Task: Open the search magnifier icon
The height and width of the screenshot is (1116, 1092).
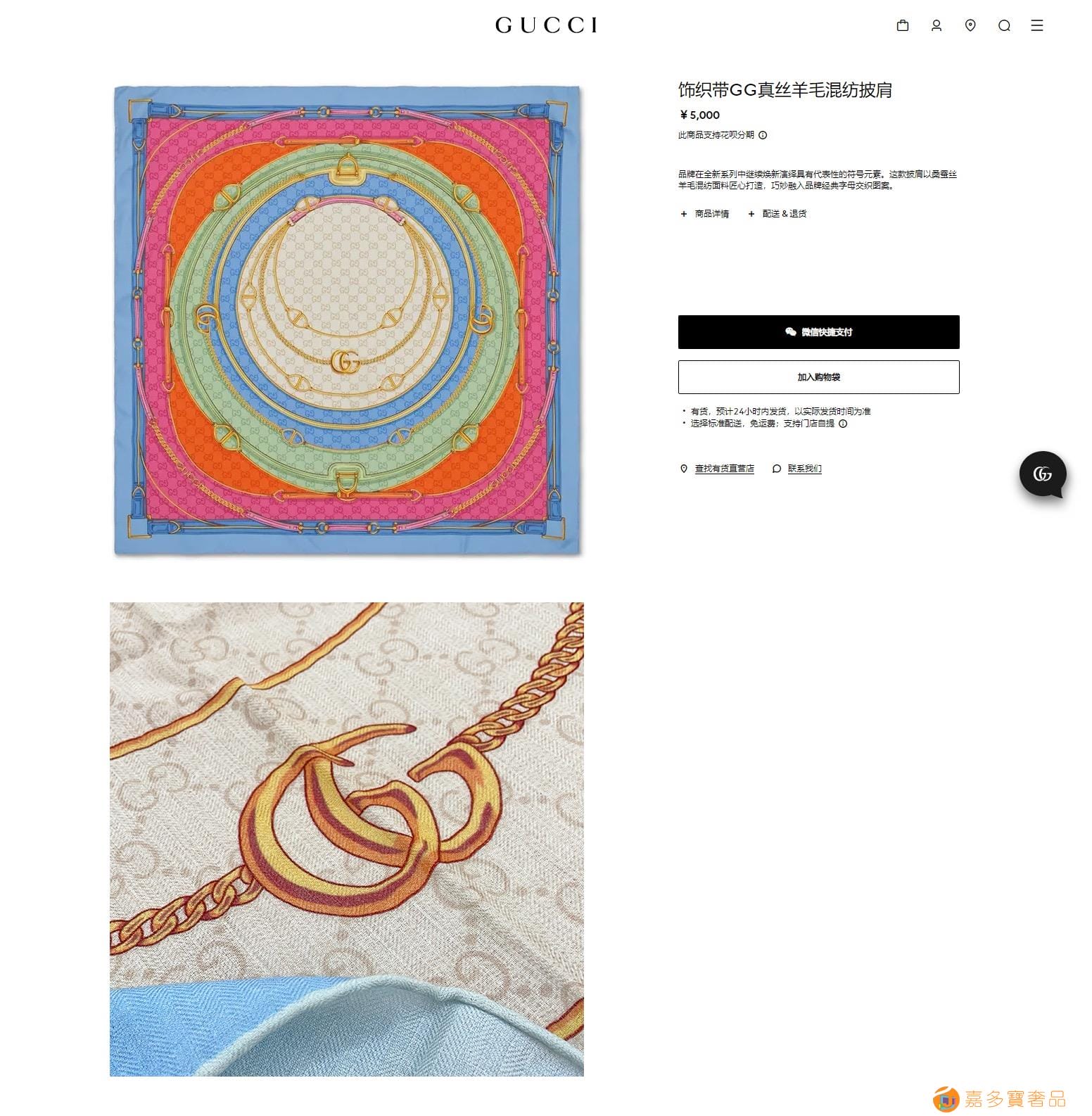Action: coord(1004,25)
